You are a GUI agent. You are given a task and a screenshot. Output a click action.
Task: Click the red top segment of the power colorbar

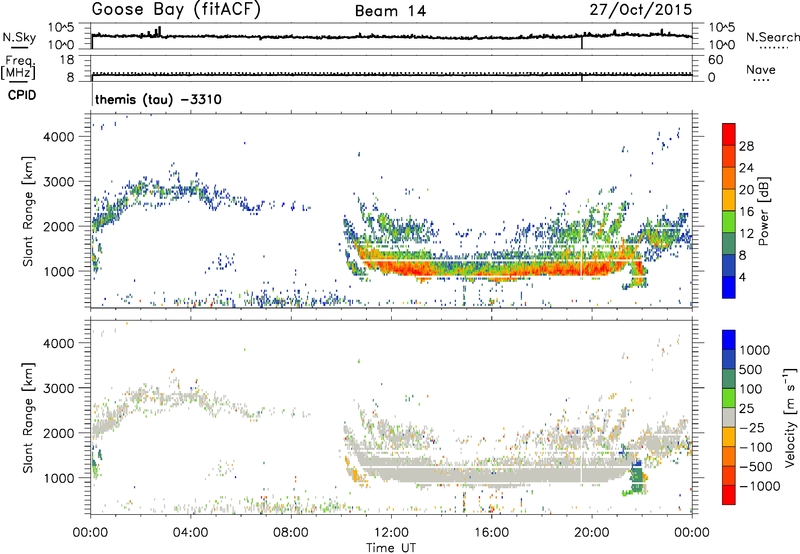click(x=729, y=135)
